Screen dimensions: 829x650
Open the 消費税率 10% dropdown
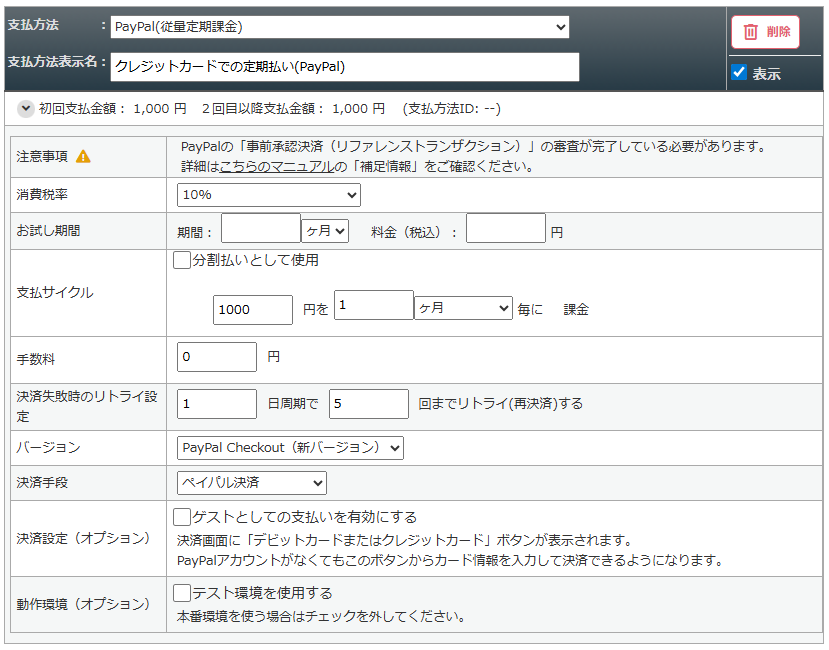268,195
